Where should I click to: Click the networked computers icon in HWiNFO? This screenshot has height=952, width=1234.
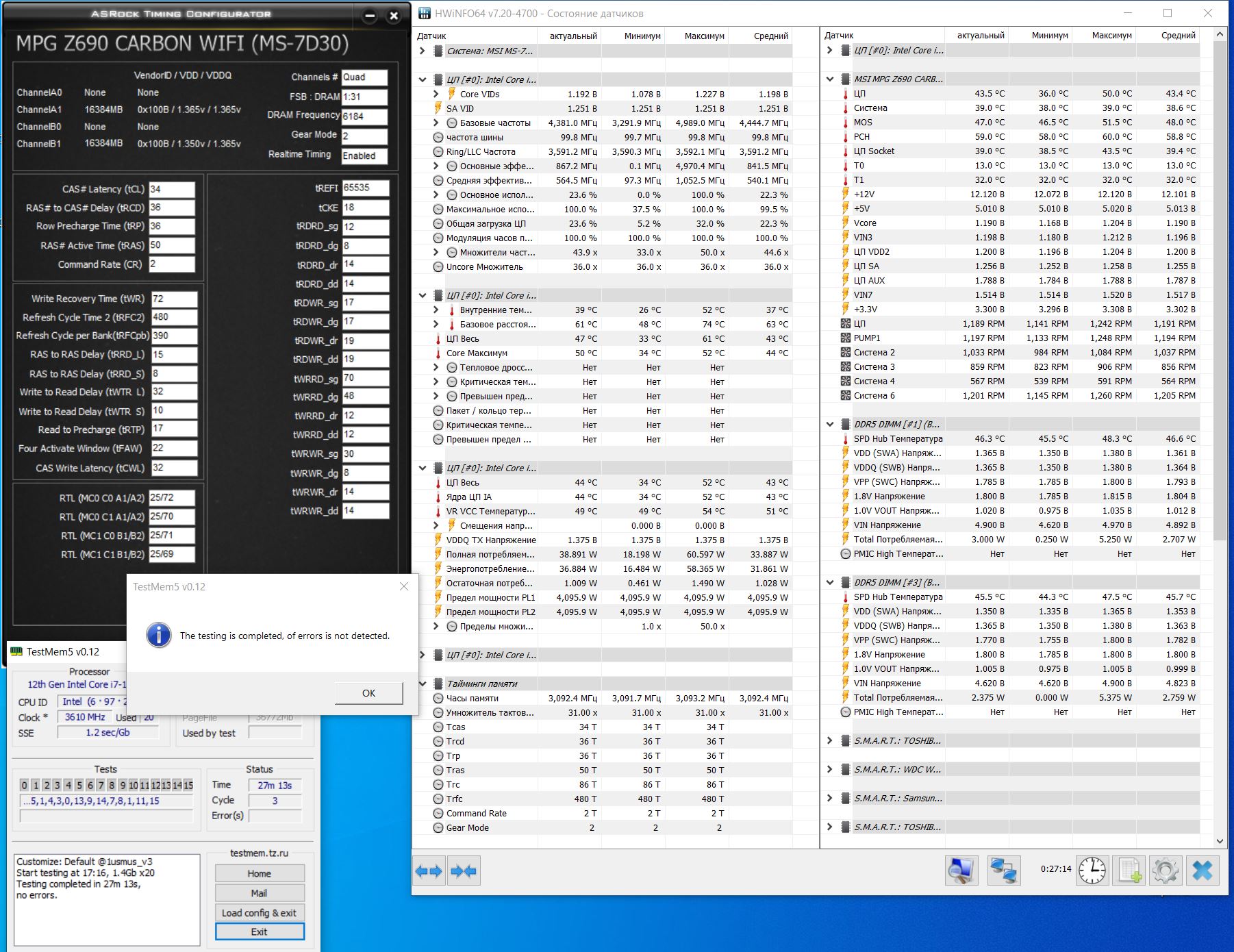(1004, 871)
